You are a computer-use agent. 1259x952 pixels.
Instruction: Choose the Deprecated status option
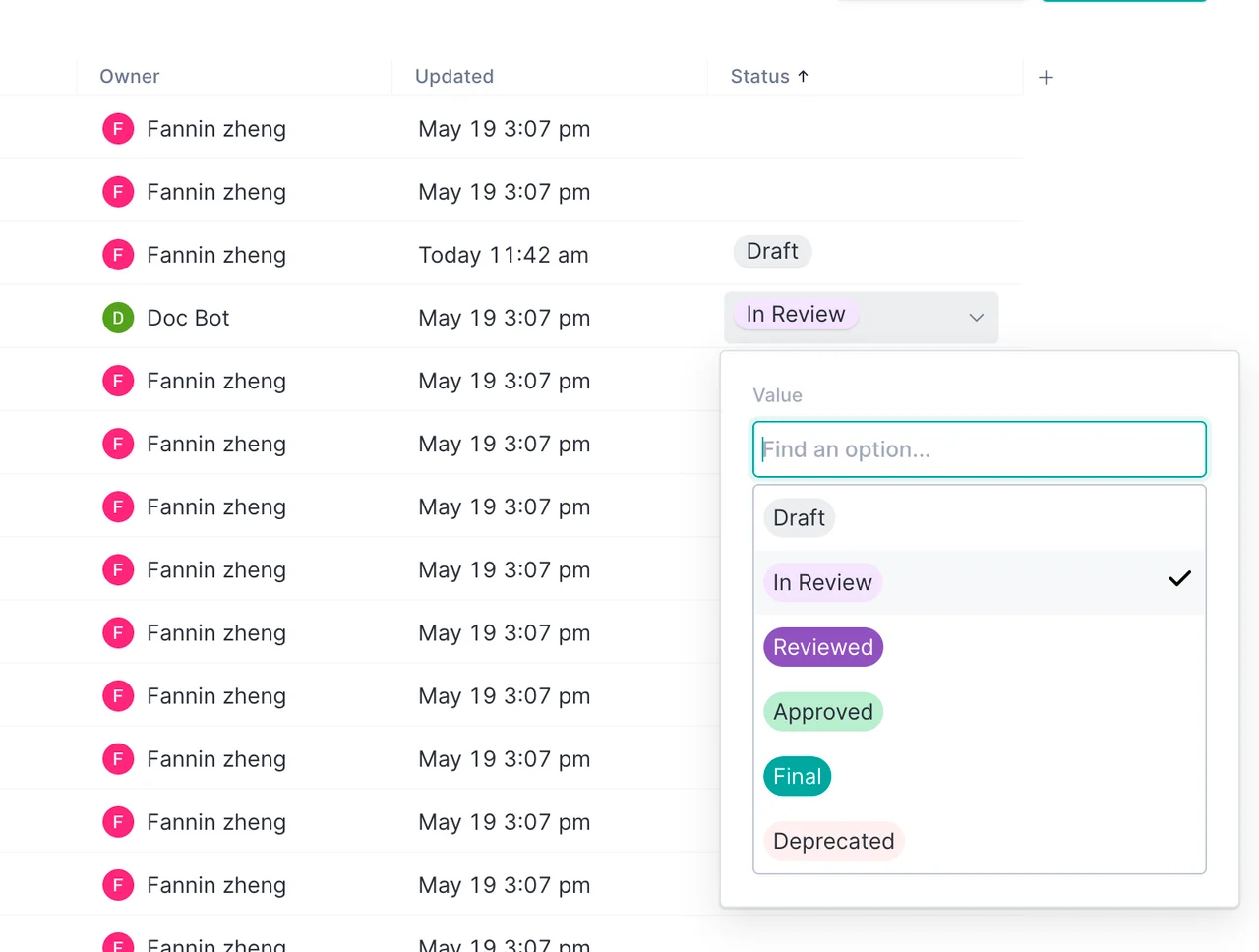click(833, 841)
